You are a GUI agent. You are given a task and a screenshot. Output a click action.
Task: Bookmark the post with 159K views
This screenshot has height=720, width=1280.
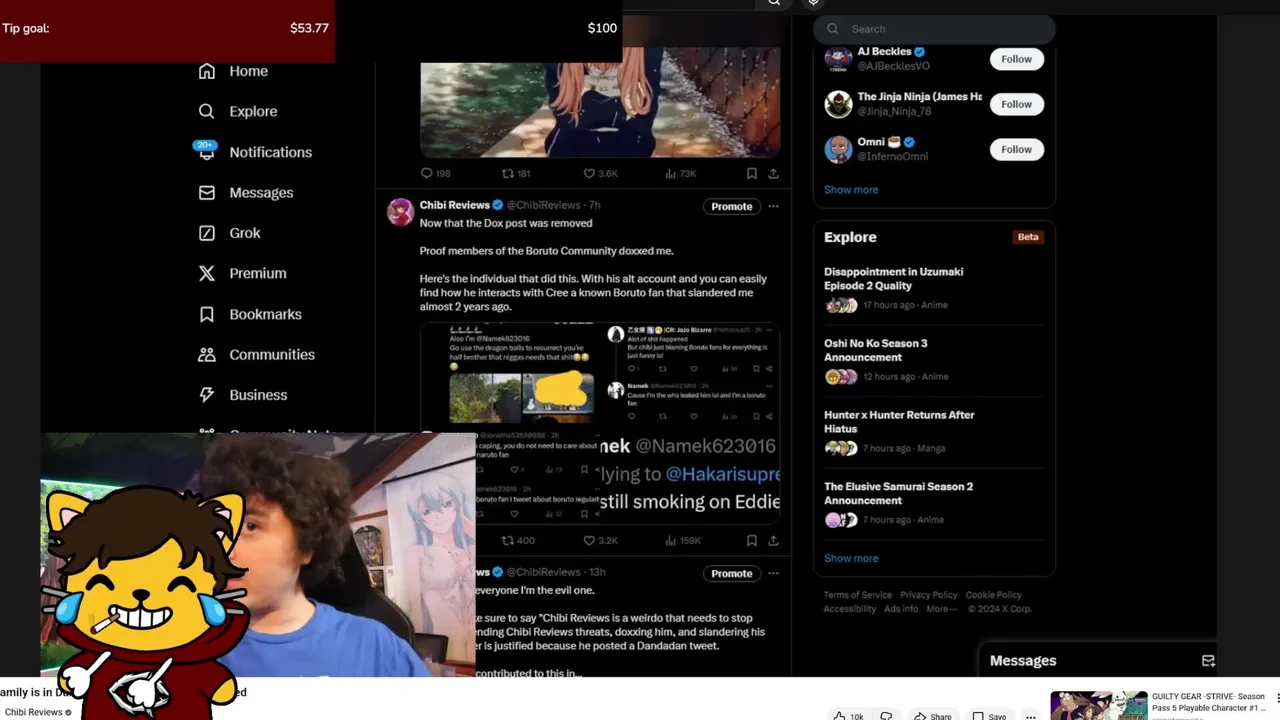pos(751,541)
